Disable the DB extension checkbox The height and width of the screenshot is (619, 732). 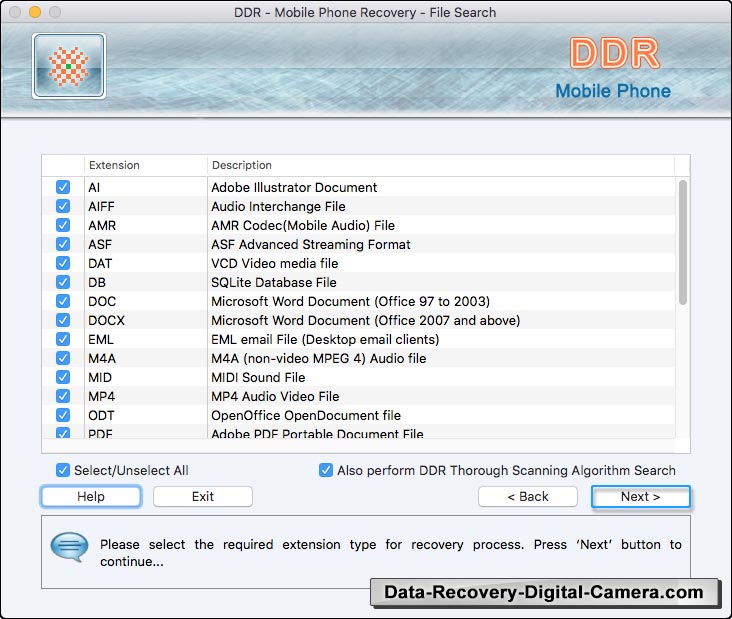click(x=63, y=282)
